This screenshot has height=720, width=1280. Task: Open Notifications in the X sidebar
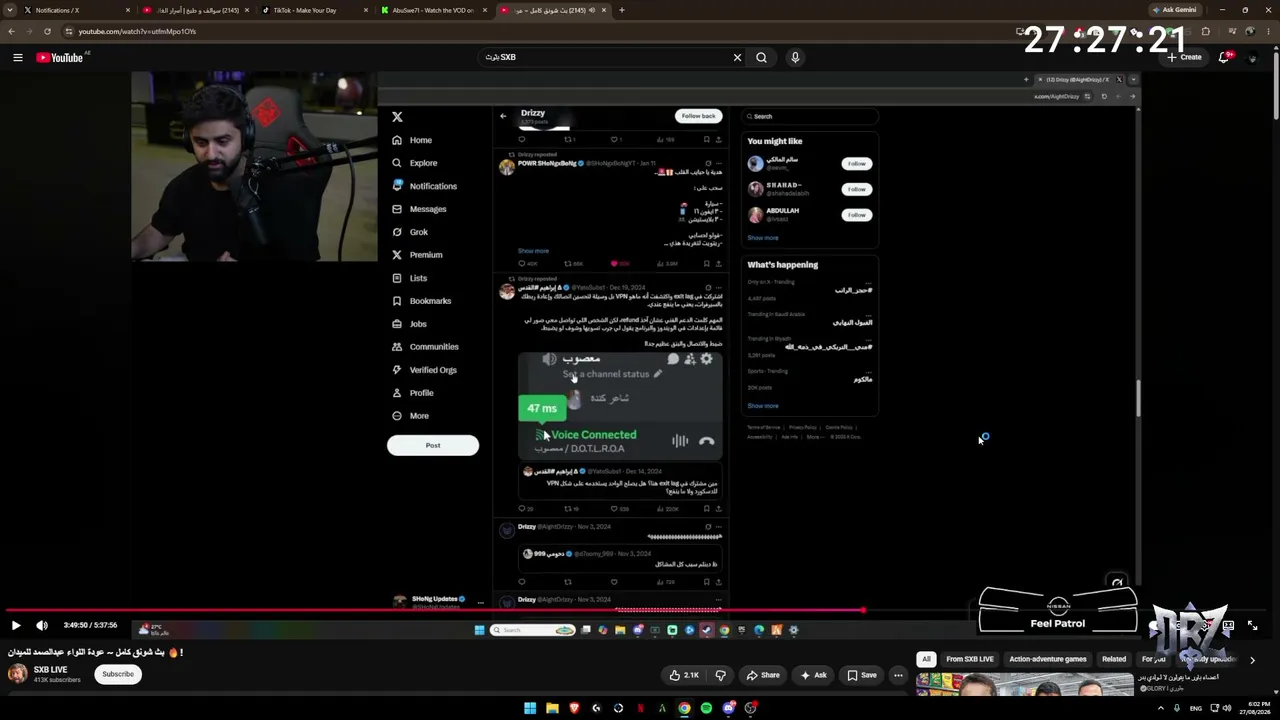425,186
